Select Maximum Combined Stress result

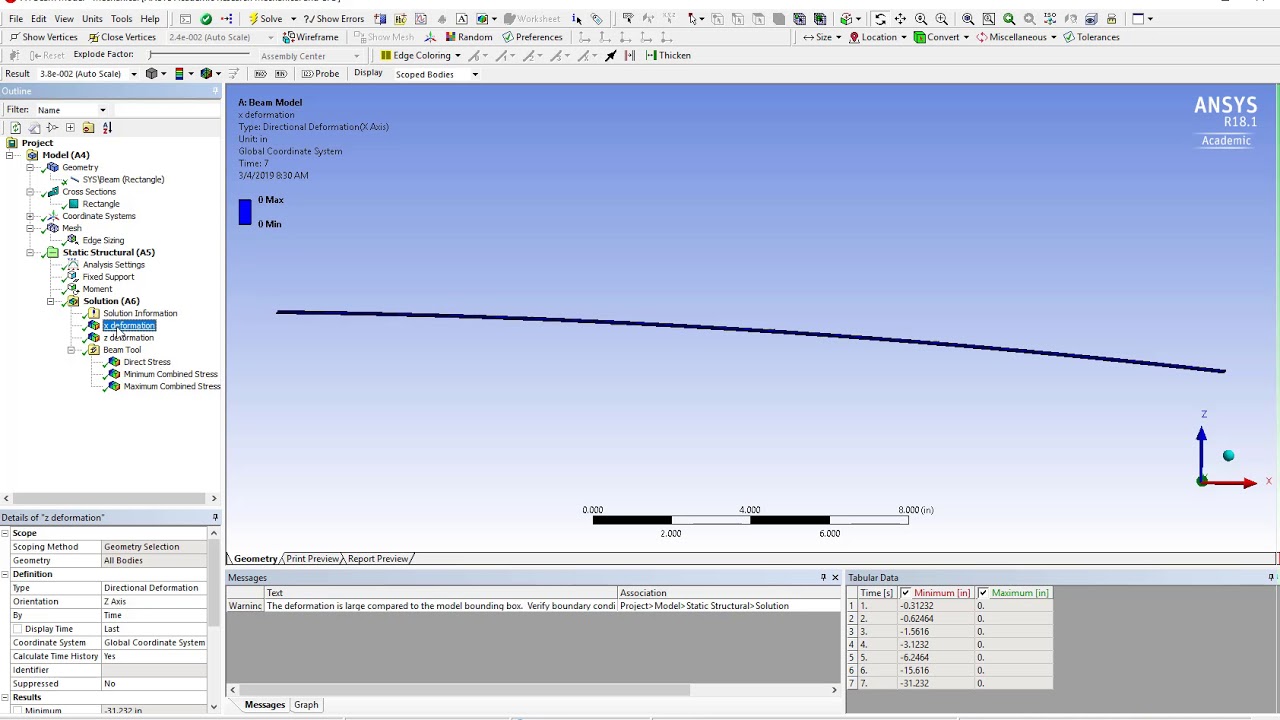(x=172, y=386)
